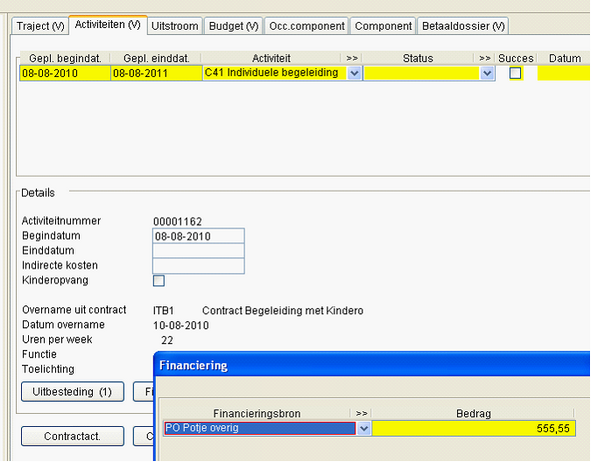Click the Uitbesteding (1) button
The width and height of the screenshot is (591, 462).
pyautogui.click(x=72, y=392)
